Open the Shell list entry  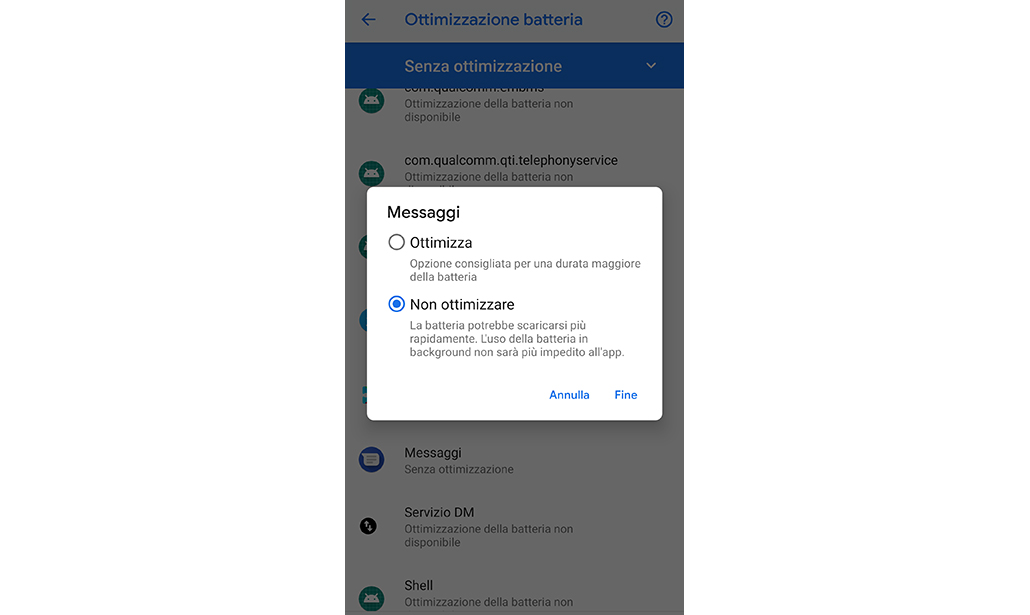[514, 594]
